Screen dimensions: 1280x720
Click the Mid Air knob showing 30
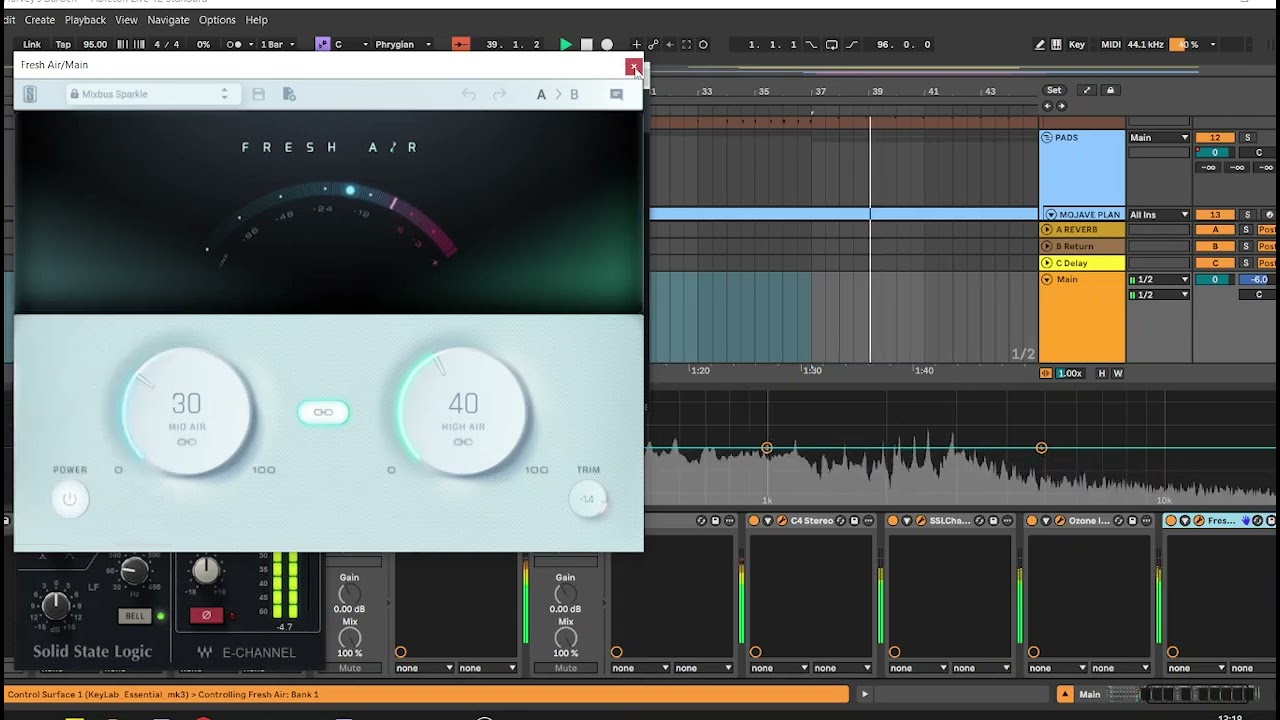click(186, 411)
